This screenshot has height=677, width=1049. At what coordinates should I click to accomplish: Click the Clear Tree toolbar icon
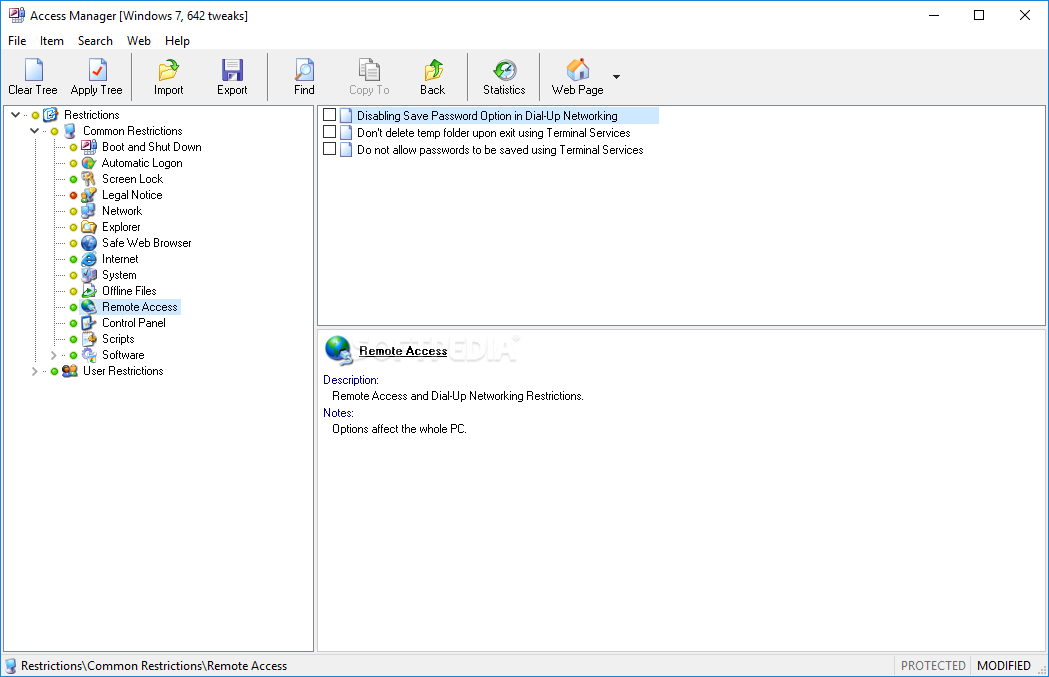(x=33, y=70)
